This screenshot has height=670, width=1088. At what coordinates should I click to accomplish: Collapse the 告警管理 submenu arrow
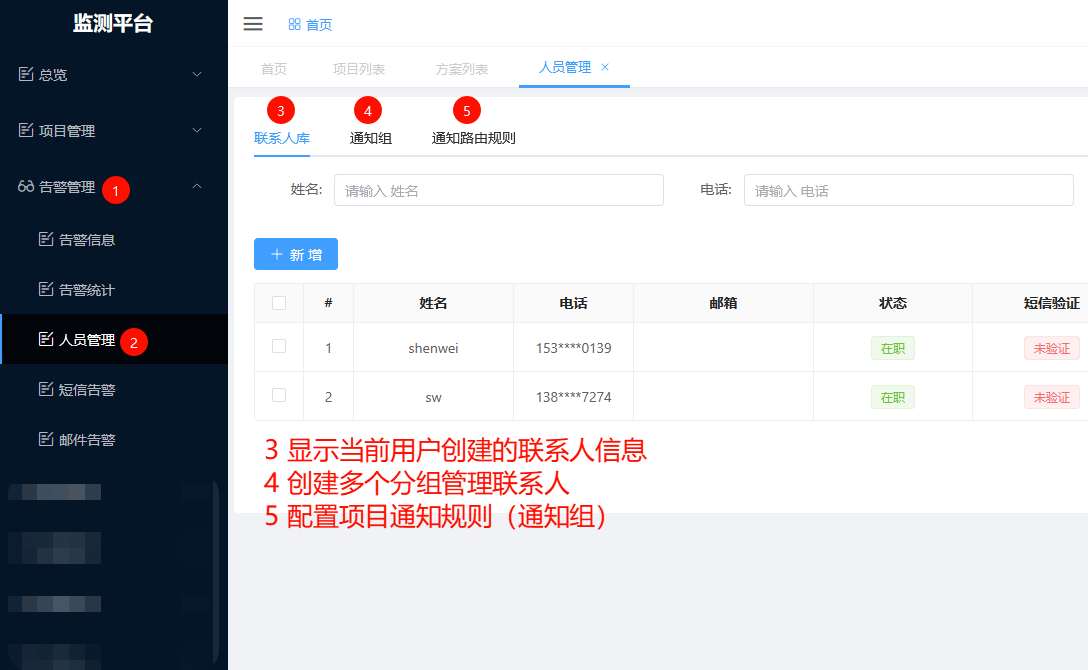click(197, 186)
